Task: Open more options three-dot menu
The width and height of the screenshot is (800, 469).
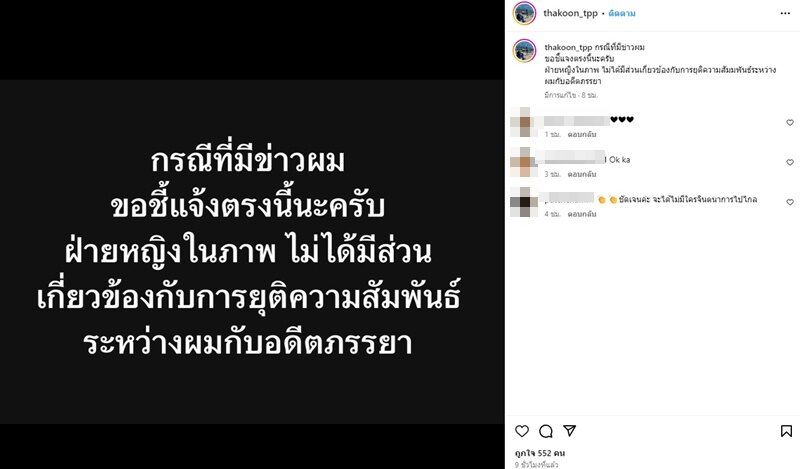Action: (785, 13)
